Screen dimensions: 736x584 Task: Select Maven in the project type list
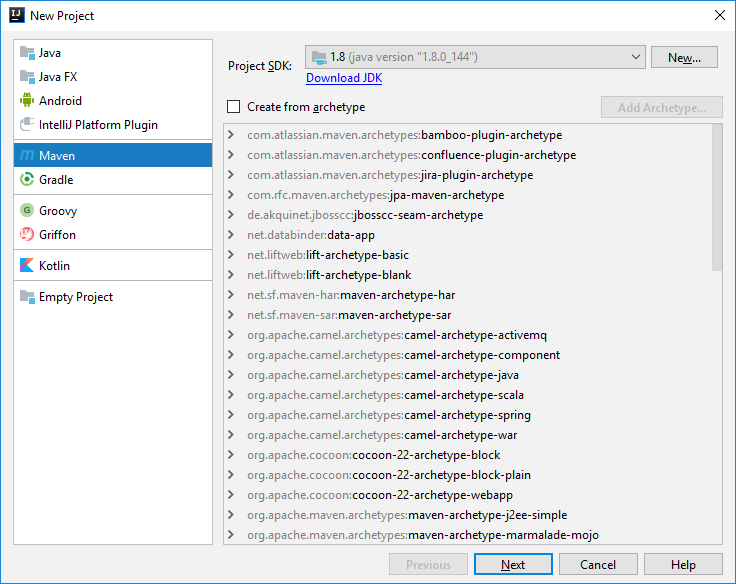pos(57,156)
